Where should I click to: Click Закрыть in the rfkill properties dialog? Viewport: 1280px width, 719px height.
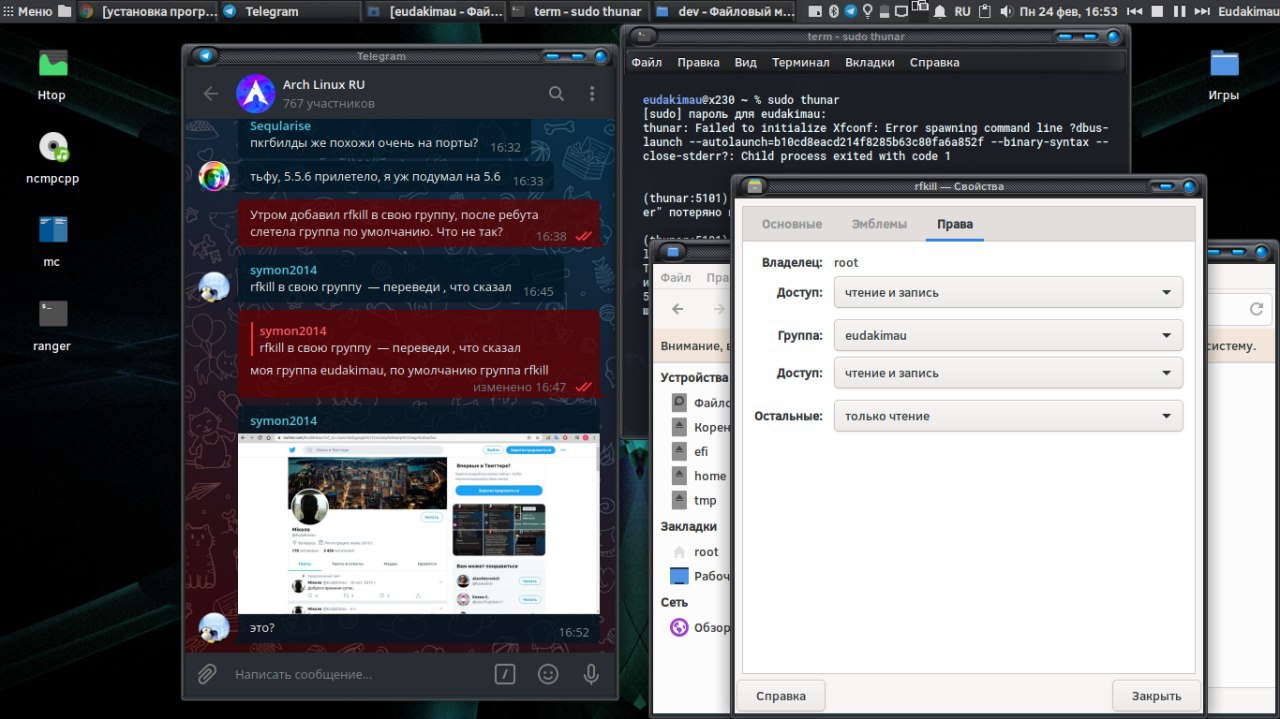(x=1156, y=695)
